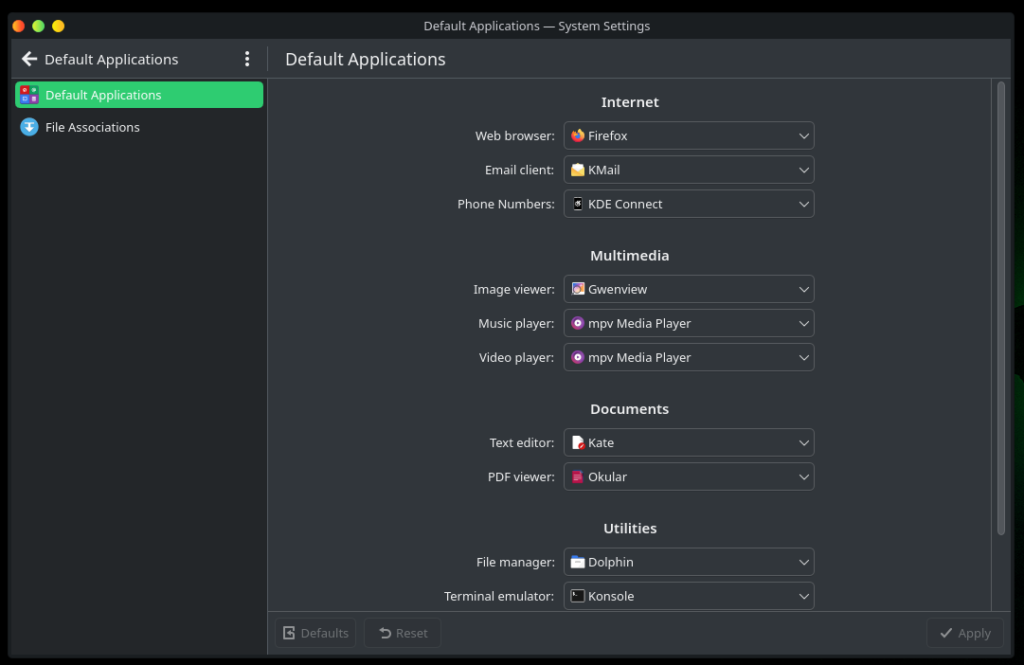Expand the Web browser dropdown arrow

[x=803, y=136]
